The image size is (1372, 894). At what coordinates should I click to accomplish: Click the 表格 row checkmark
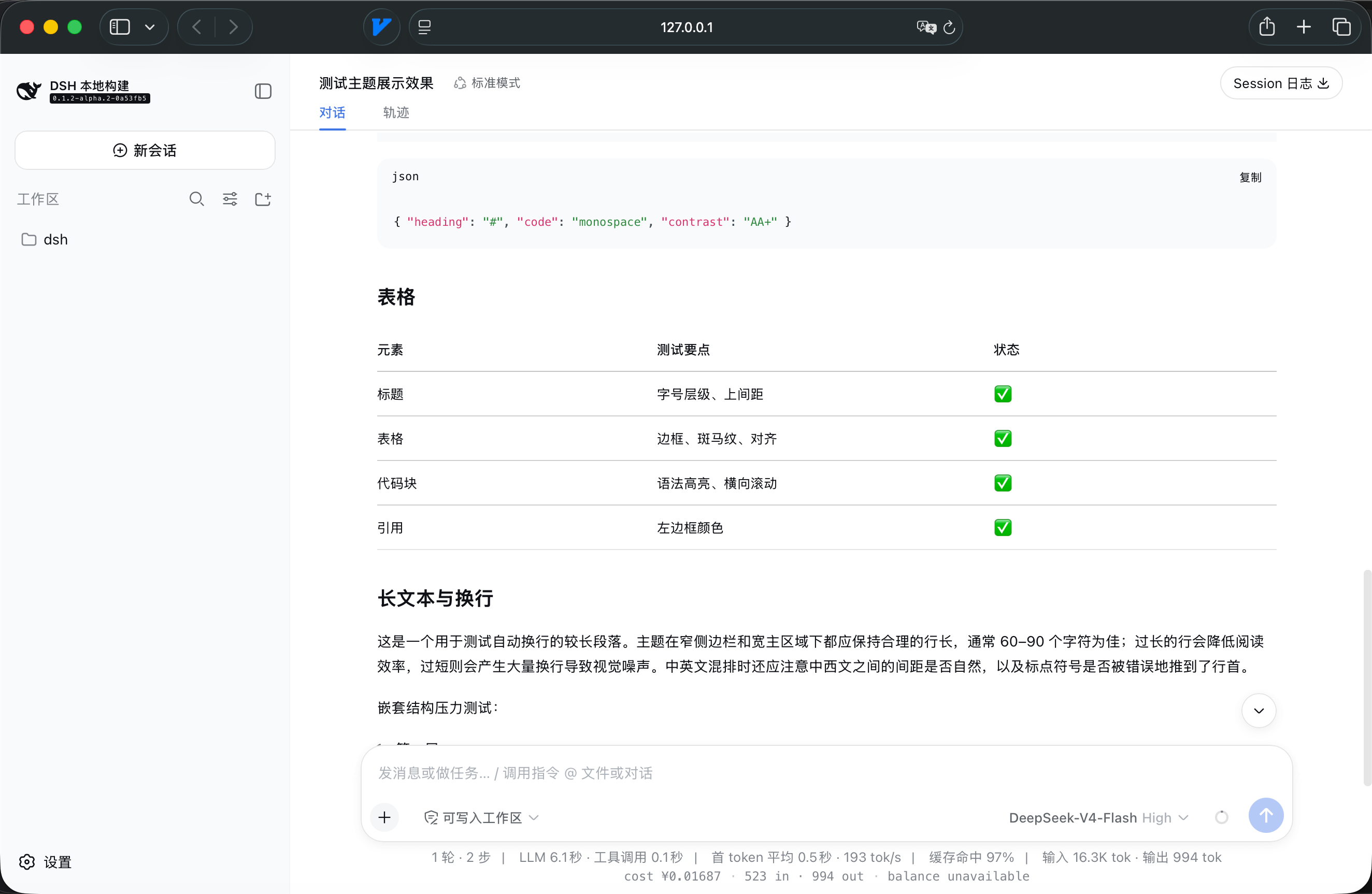pyautogui.click(x=1003, y=439)
